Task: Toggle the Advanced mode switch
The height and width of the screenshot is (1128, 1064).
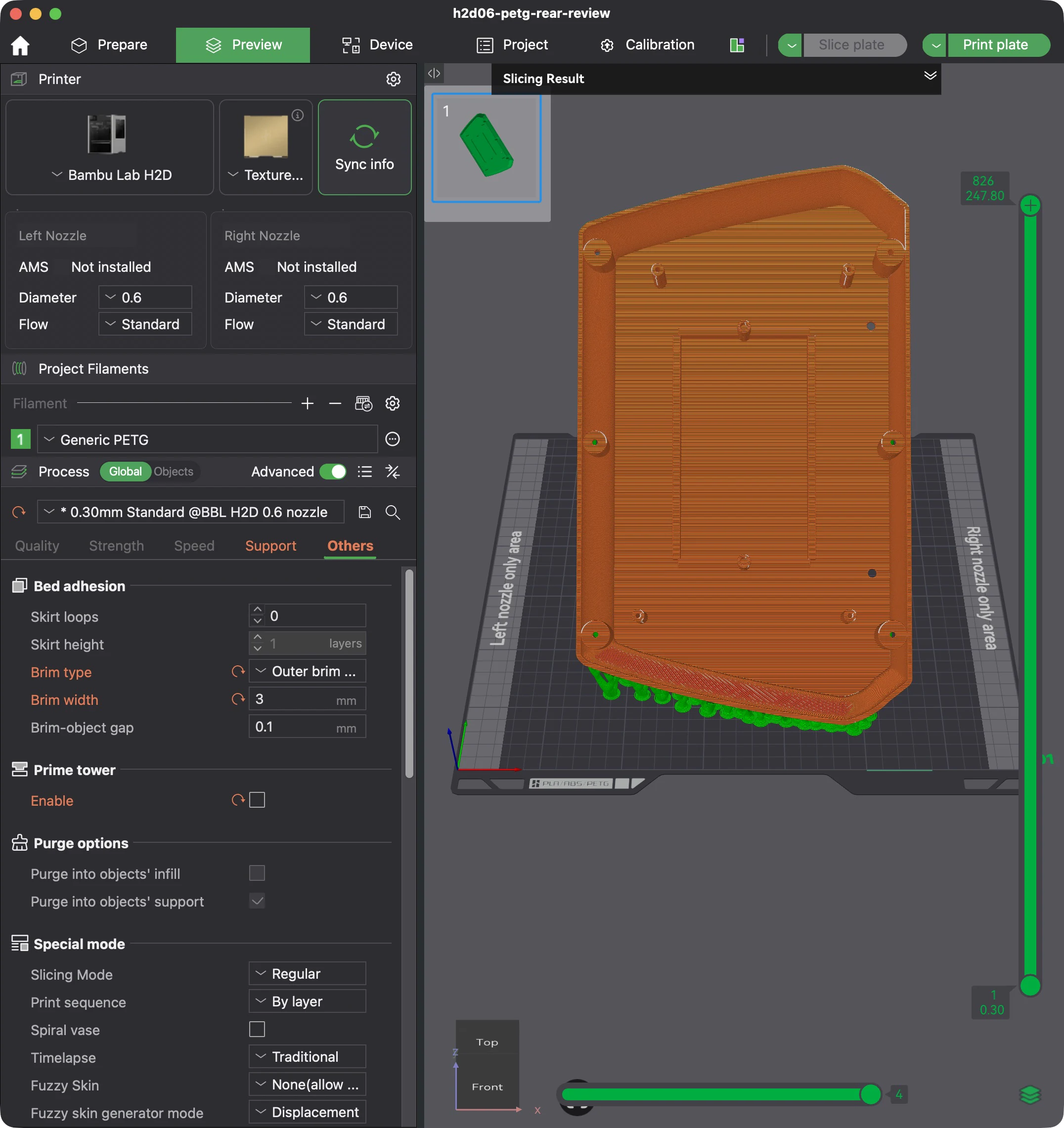Action: [x=333, y=472]
